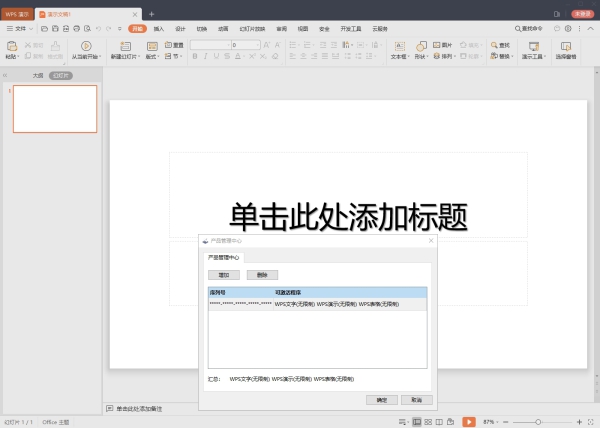The image size is (600, 428).
Task: Open the File (文件) dropdown menu
Action: [x=20, y=30]
